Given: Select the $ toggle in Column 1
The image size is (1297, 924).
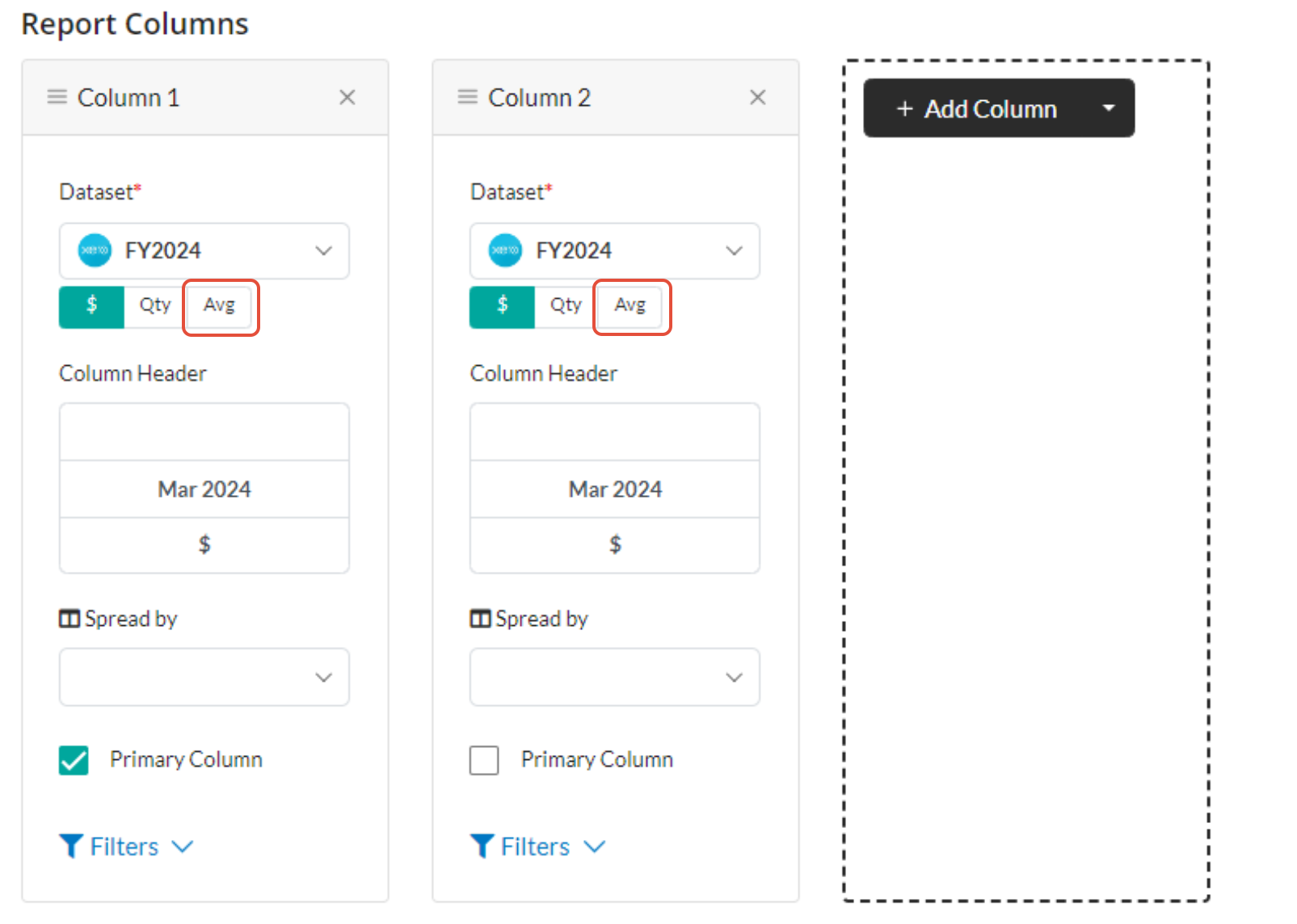Looking at the screenshot, I should pos(91,306).
